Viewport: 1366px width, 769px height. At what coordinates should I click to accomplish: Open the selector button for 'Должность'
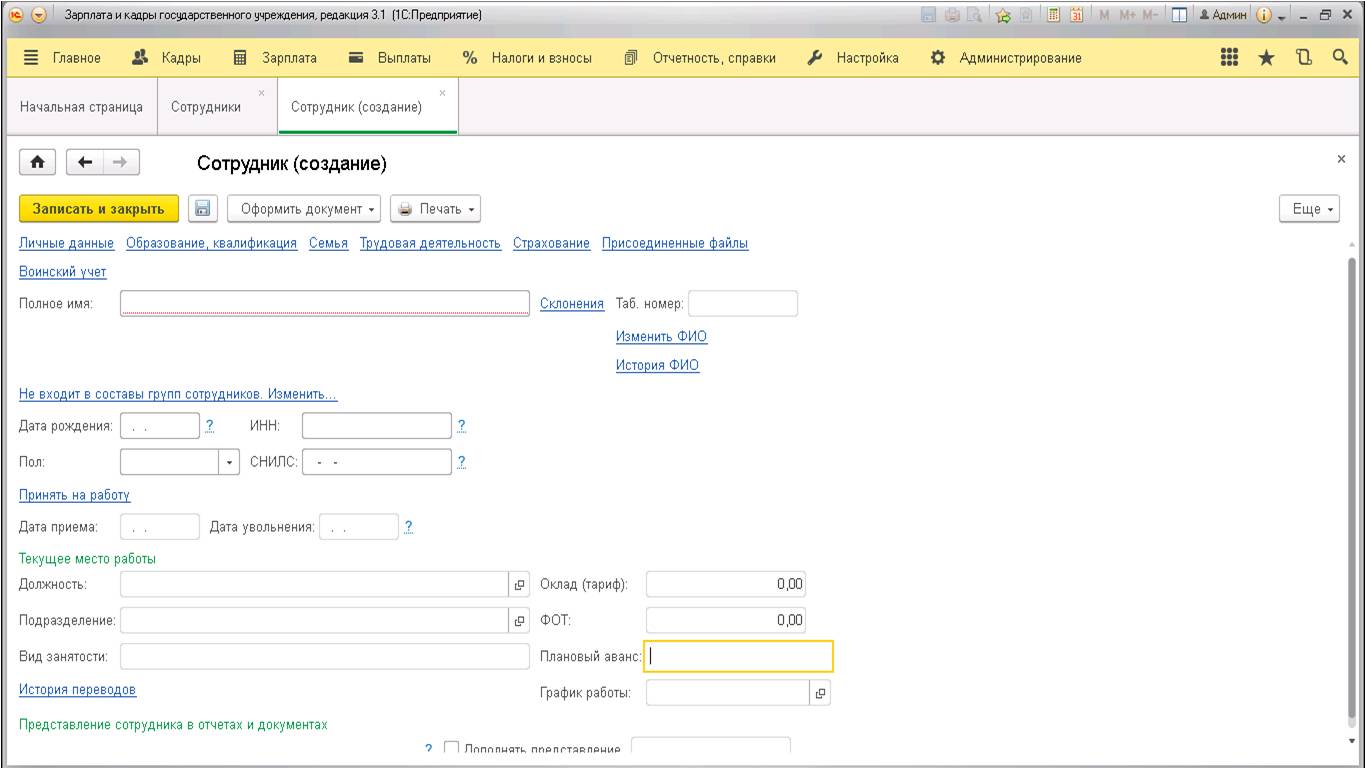click(x=519, y=585)
